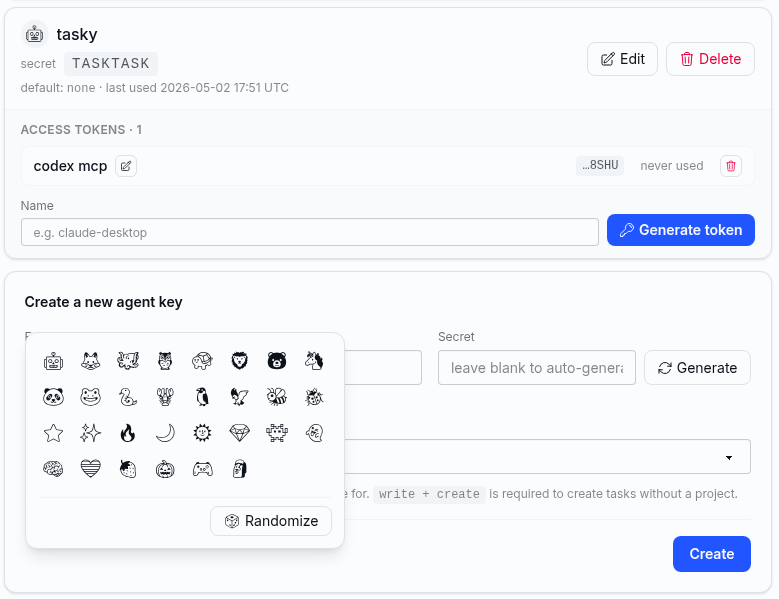Click 'Create a new agent key' heading
Viewport: 779px width, 599px height.
click(x=103, y=302)
